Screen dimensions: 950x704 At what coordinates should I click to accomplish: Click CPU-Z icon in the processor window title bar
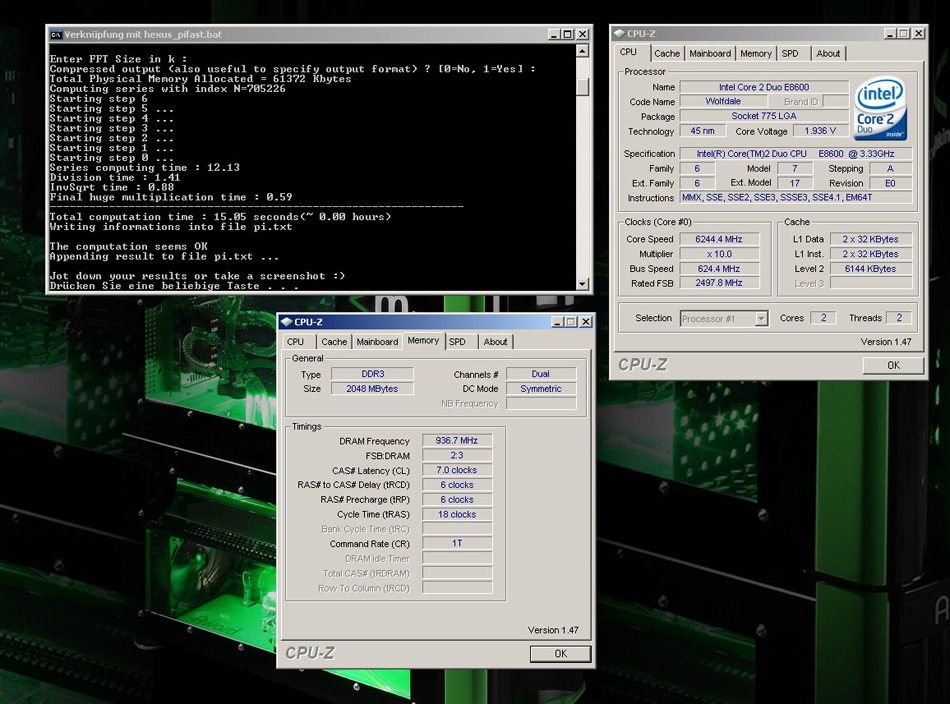click(619, 33)
